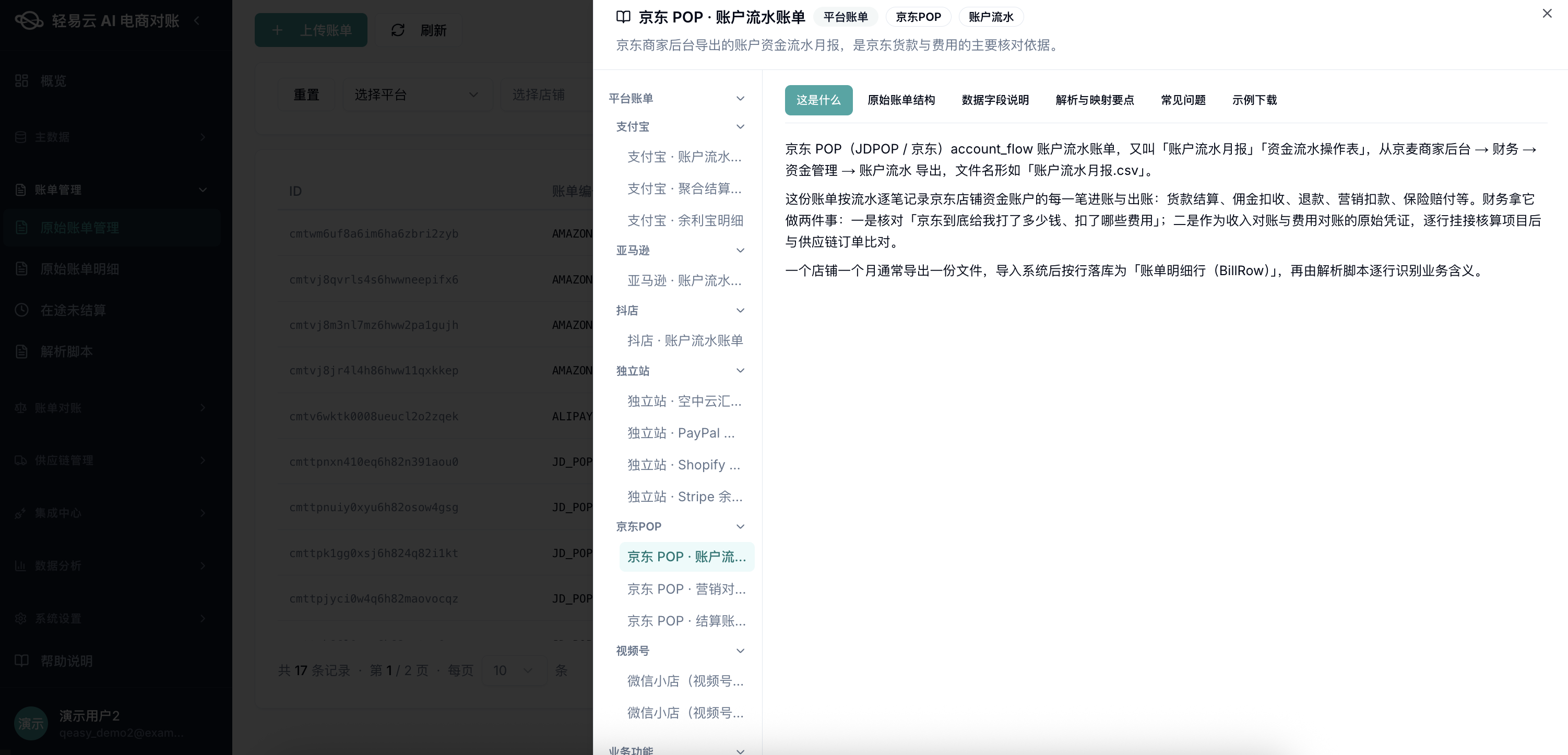Switch to 示例下载 tab
The image size is (1568, 755).
1254,100
